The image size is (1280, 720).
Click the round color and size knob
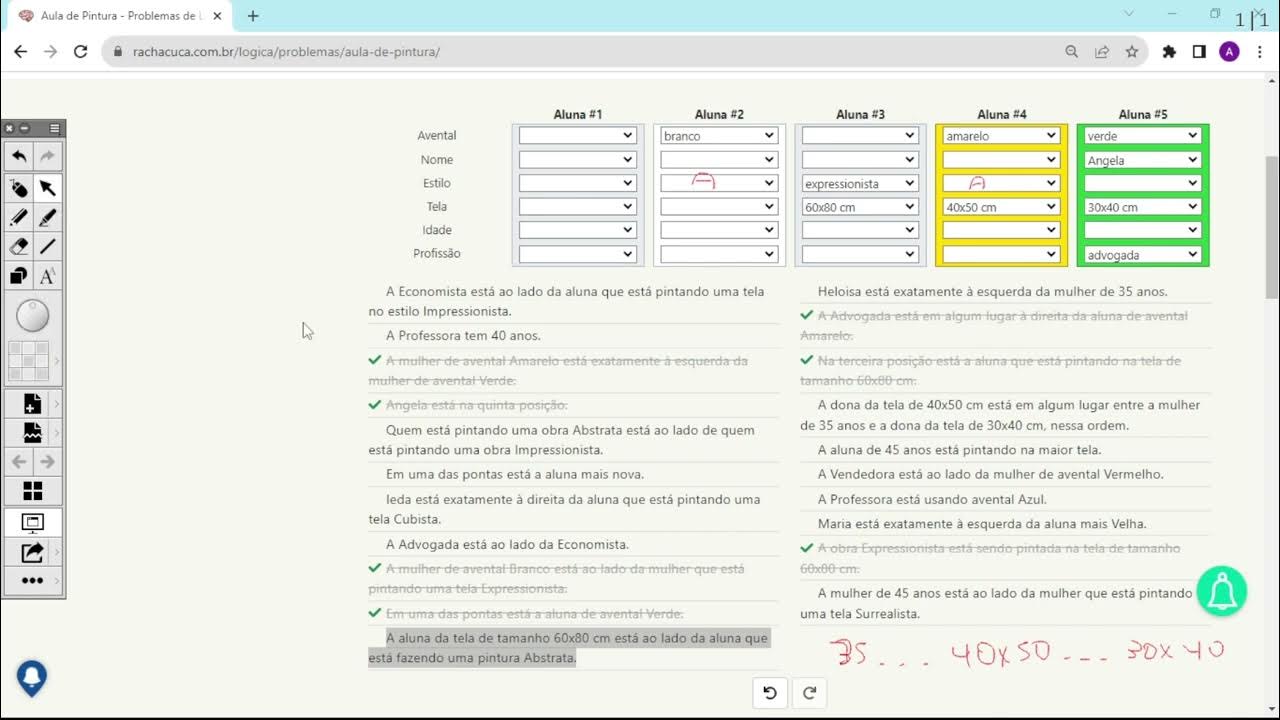[x=33, y=316]
